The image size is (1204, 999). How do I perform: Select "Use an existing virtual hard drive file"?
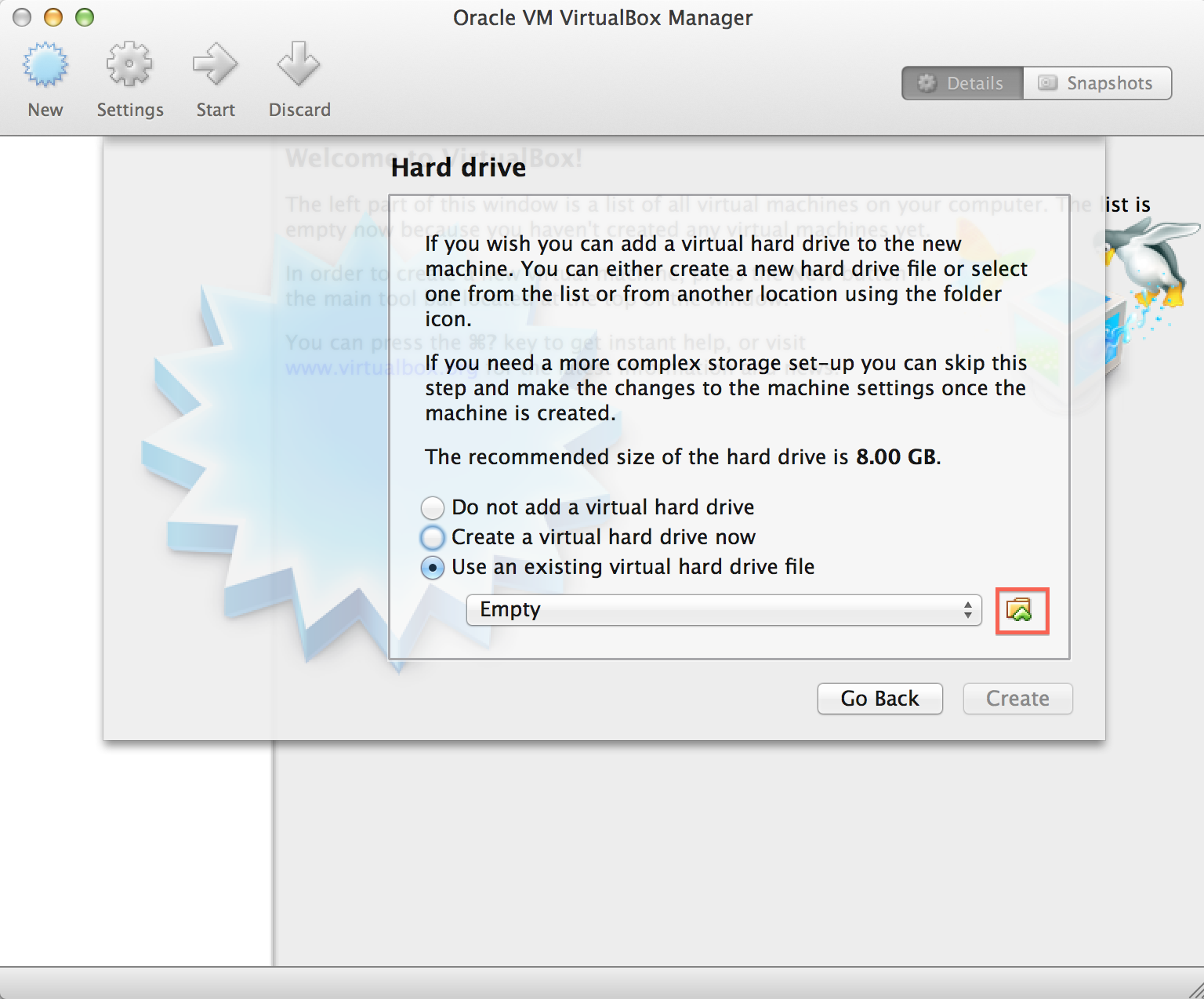click(433, 568)
